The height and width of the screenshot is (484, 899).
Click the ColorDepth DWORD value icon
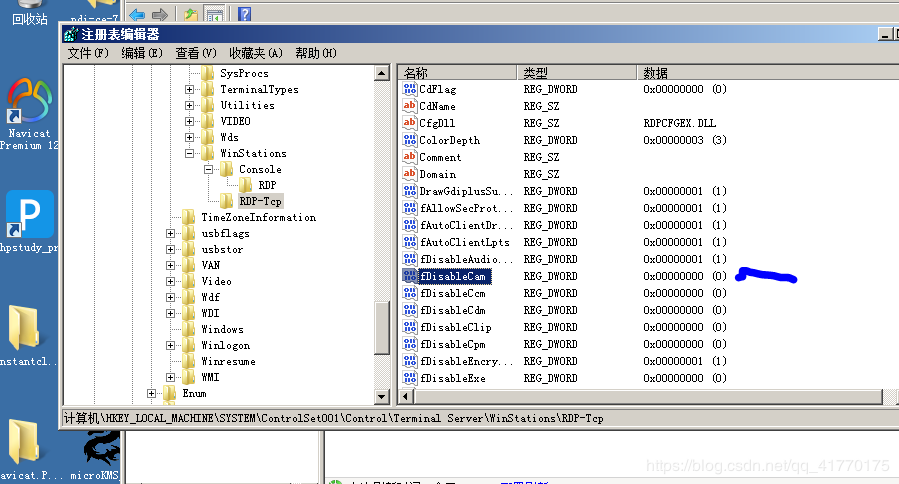click(409, 140)
